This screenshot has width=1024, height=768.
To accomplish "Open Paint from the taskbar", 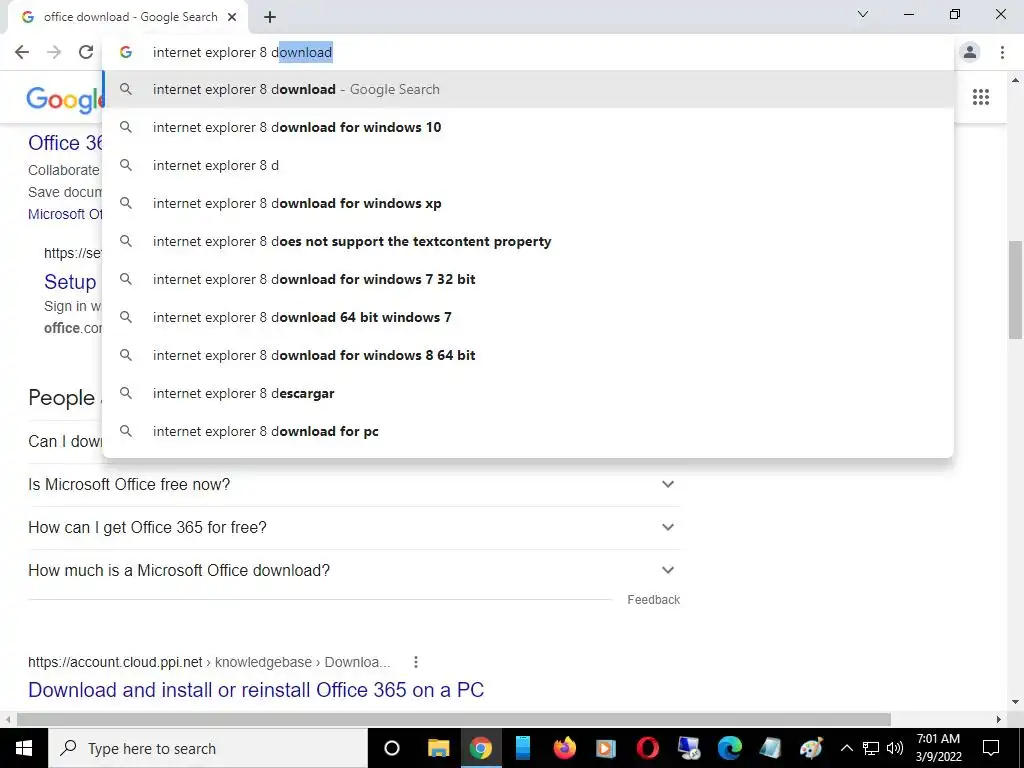I will coord(811,748).
